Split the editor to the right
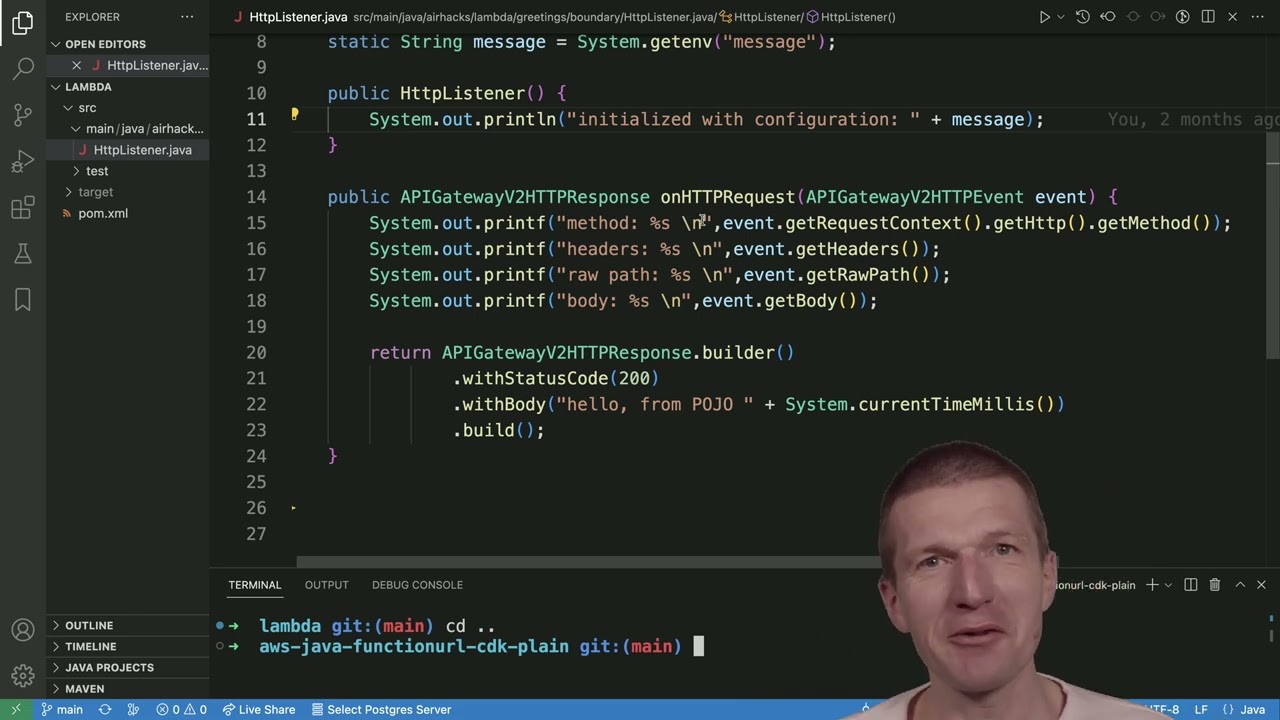1280x720 pixels. pyautogui.click(x=1208, y=17)
